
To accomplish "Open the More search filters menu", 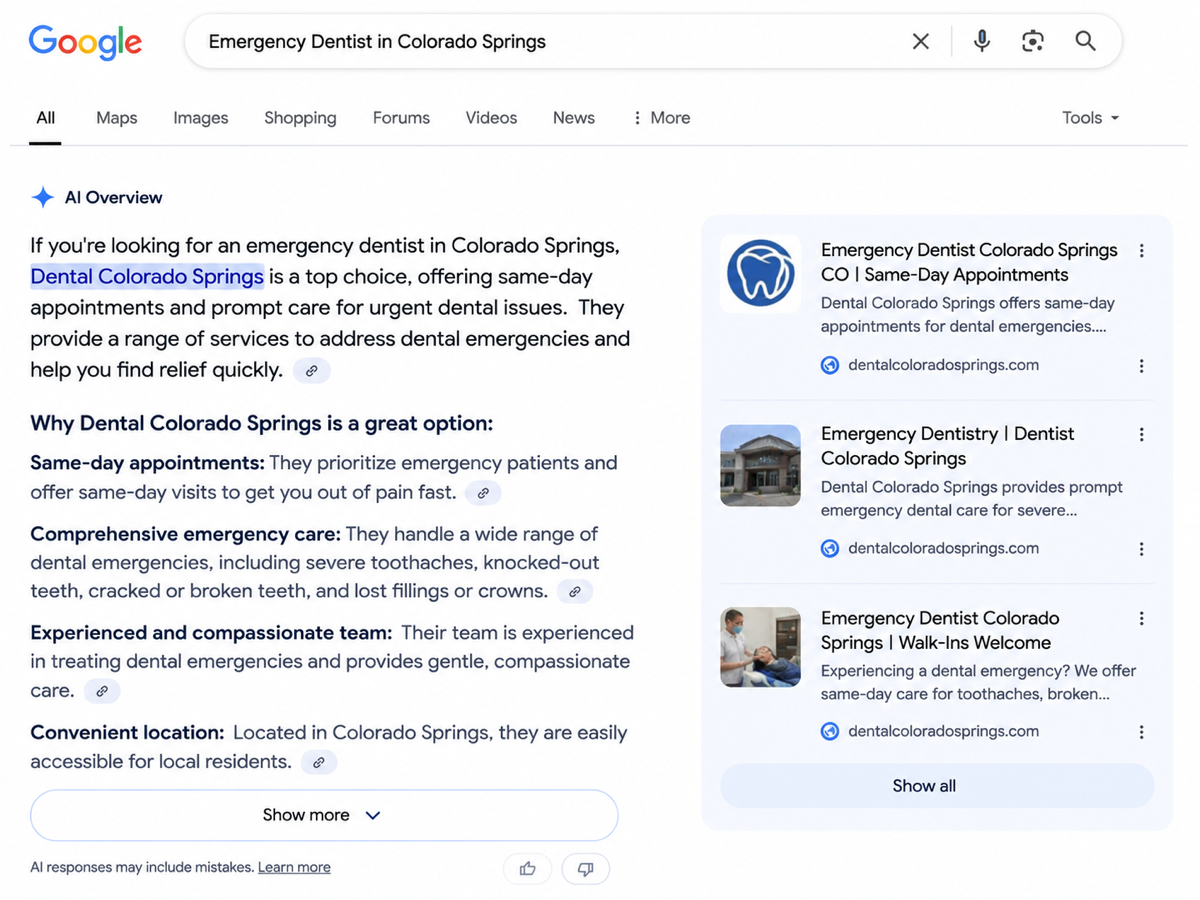I will pos(661,118).
